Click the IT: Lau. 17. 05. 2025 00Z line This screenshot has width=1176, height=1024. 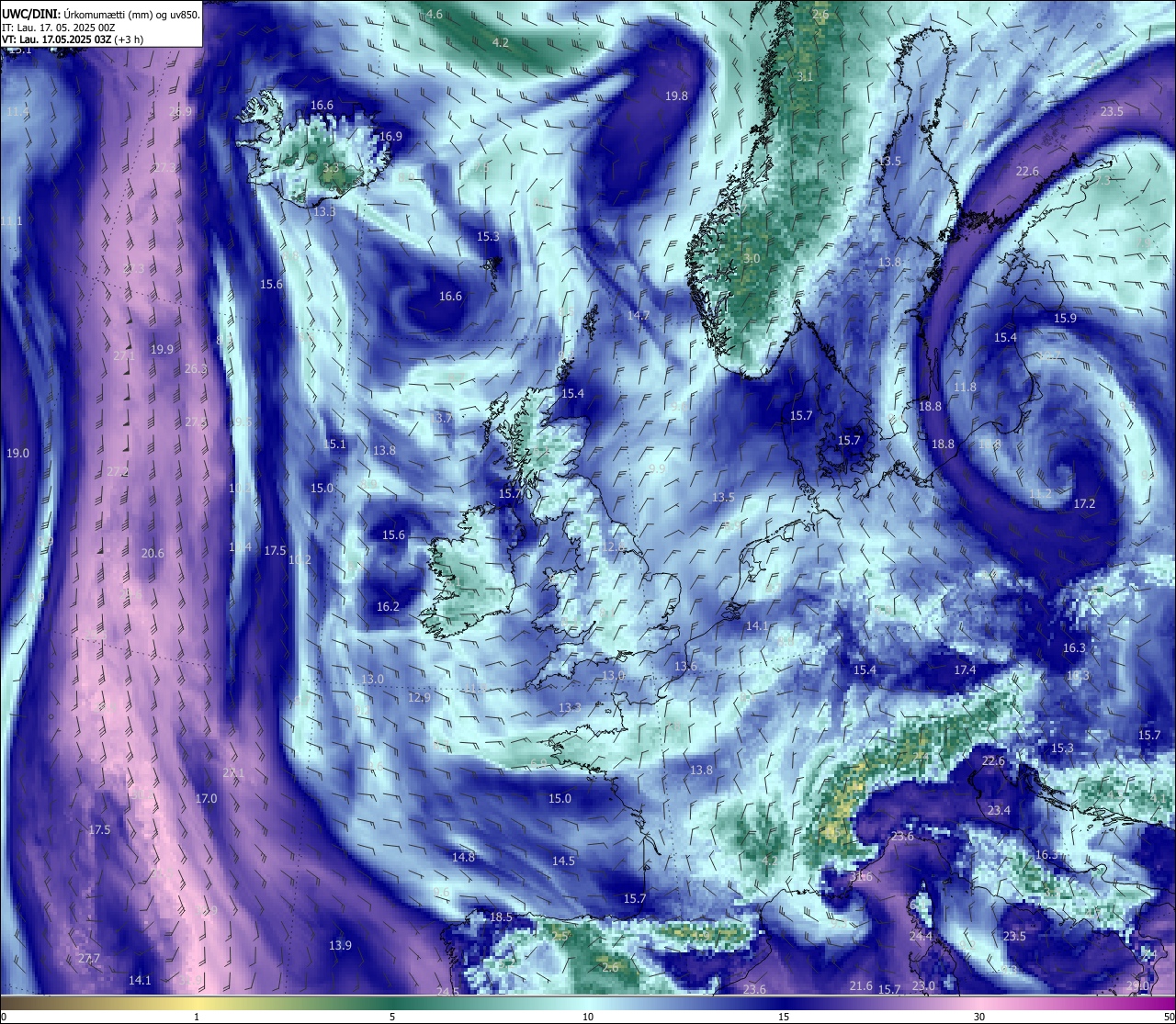coord(59,28)
